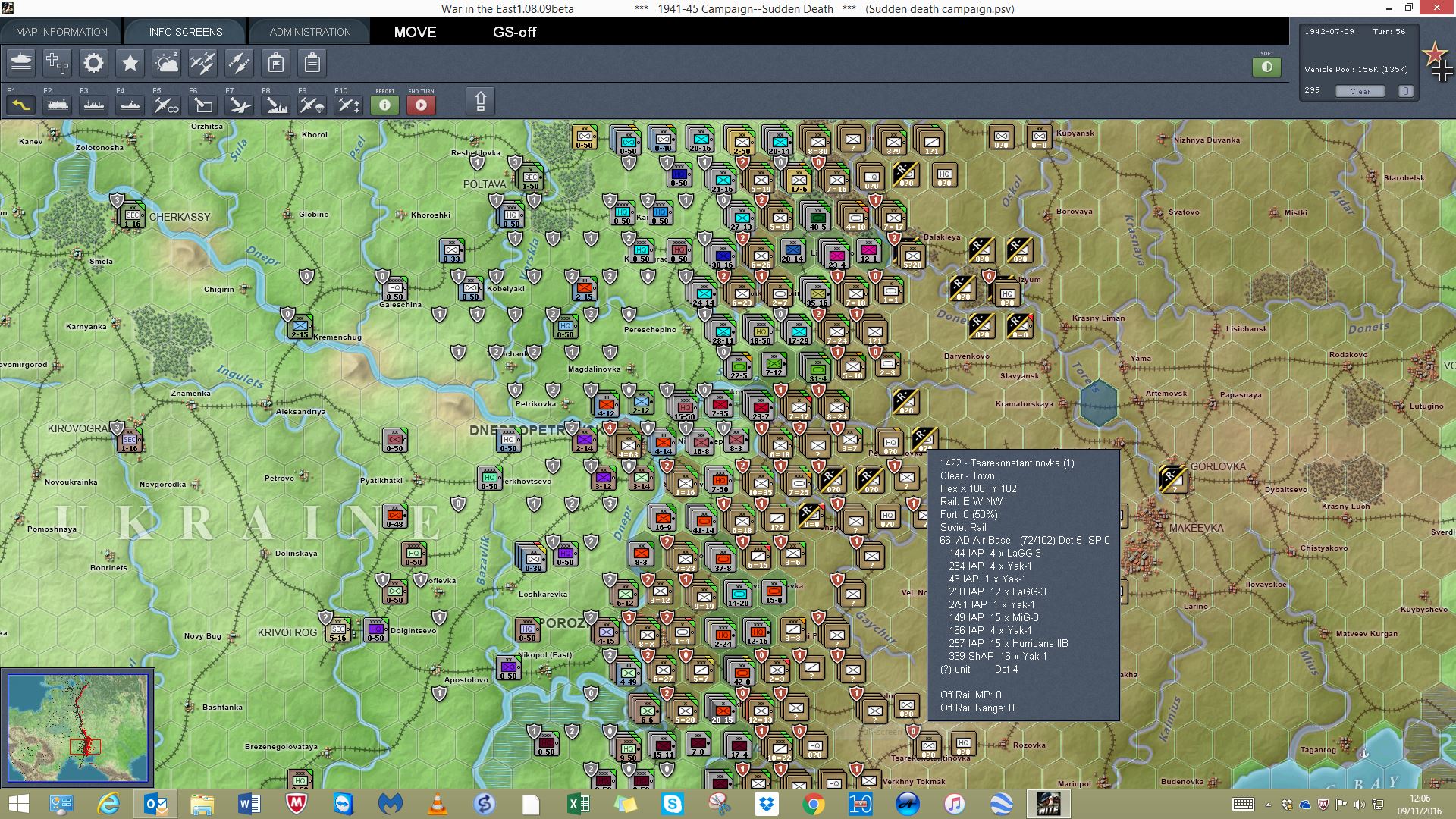This screenshot has height=819, width=1456.
Task: Open the three-aircraft air doctrine icon
Action: [203, 63]
